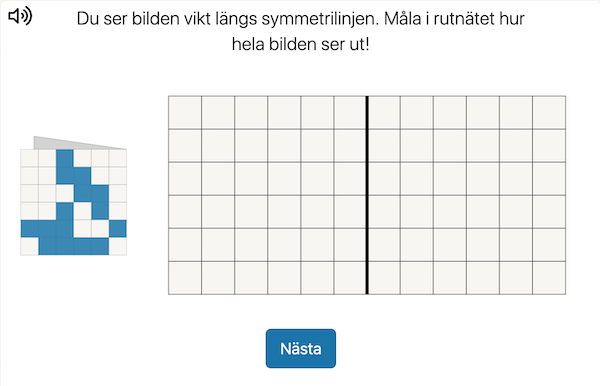The height and width of the screenshot is (386, 600).
Task: Paint the bottom-left cell of the grid
Action: pos(185,278)
